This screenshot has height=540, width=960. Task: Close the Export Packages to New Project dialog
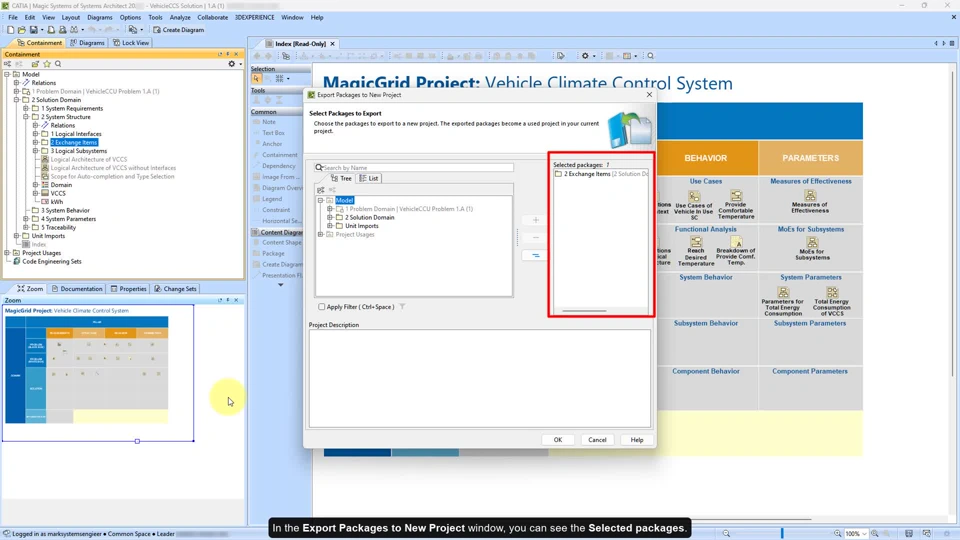coord(649,95)
